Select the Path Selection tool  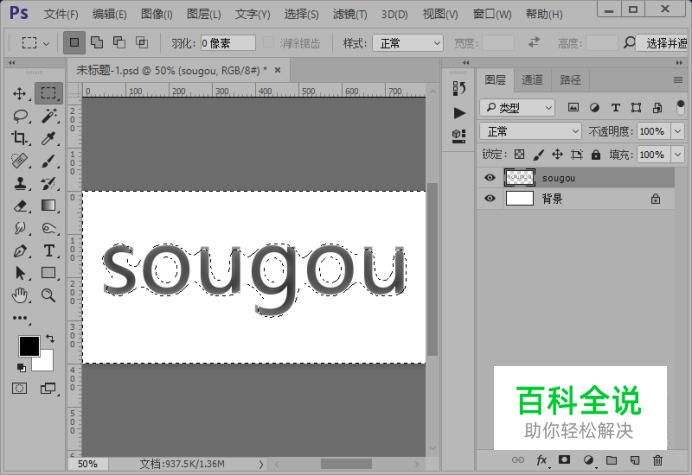point(19,273)
